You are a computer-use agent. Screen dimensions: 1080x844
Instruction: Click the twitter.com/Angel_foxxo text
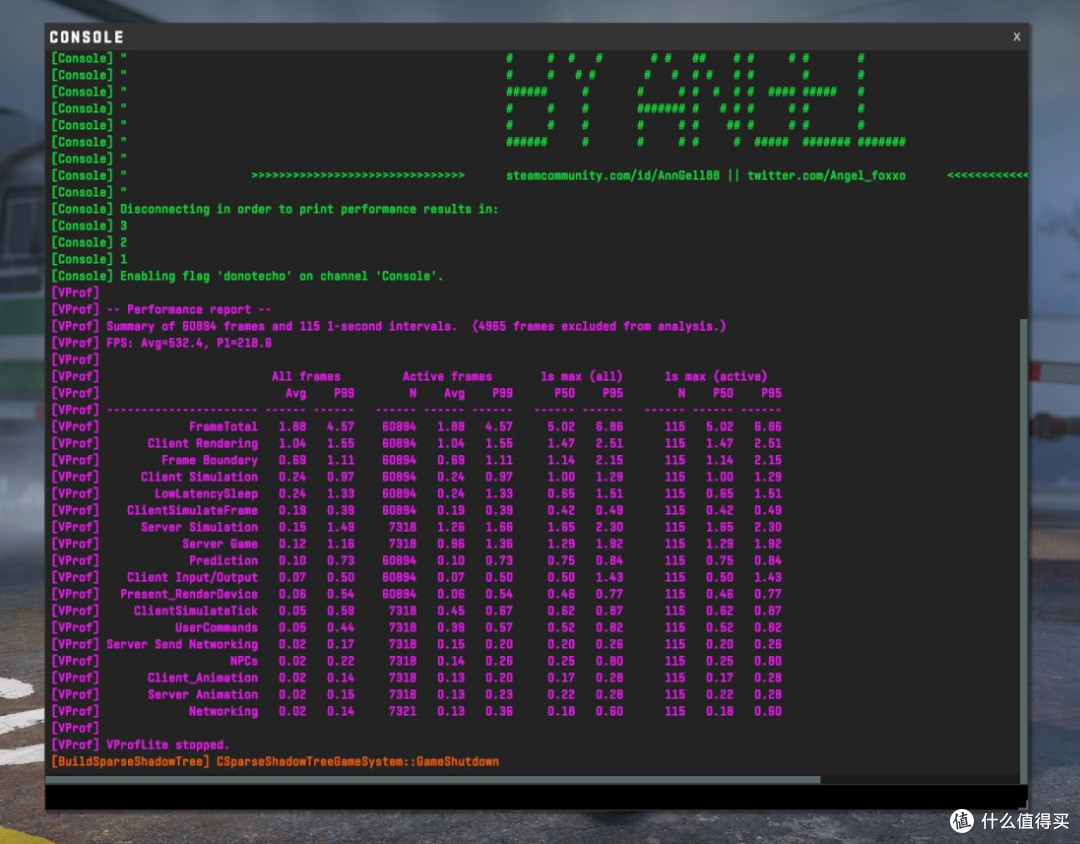tap(826, 175)
